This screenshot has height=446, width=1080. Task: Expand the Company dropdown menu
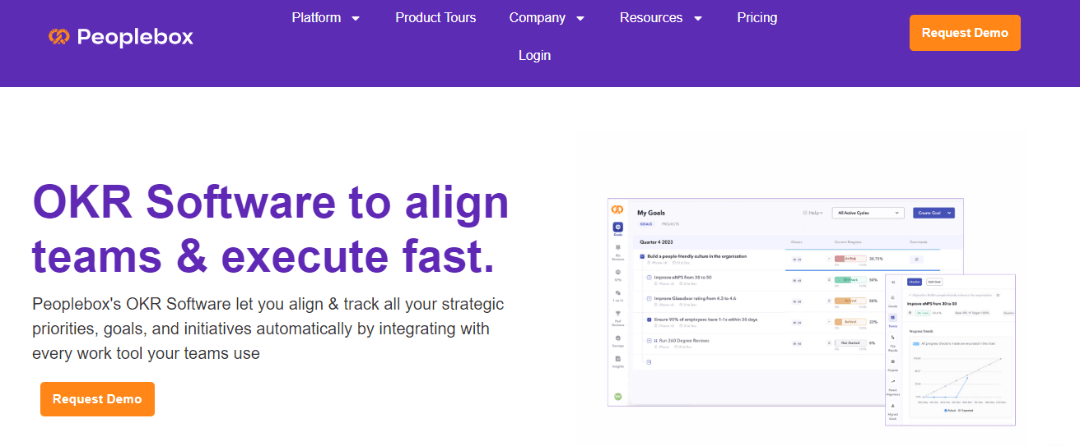(547, 18)
